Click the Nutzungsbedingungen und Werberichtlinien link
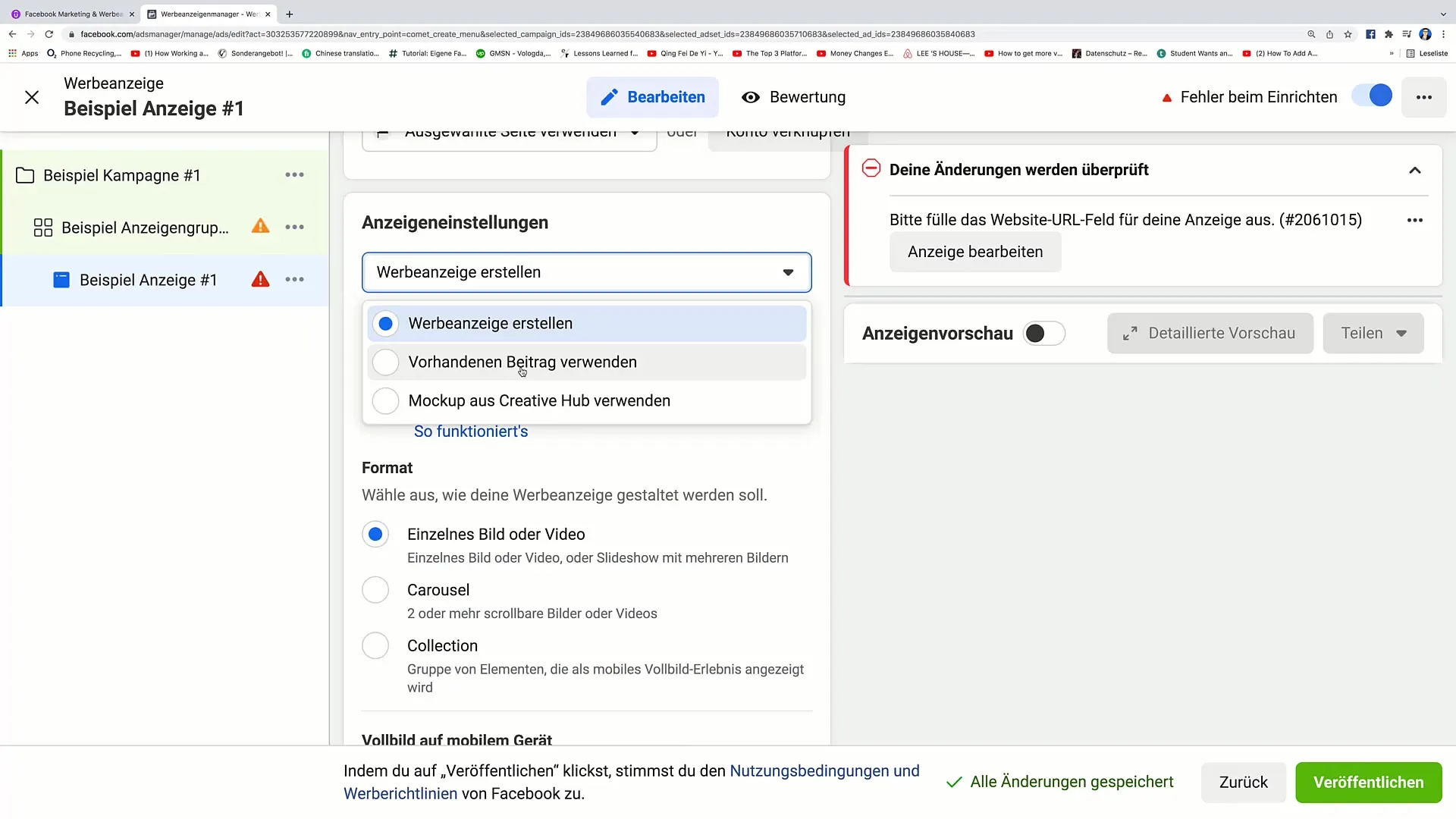 click(631, 782)
